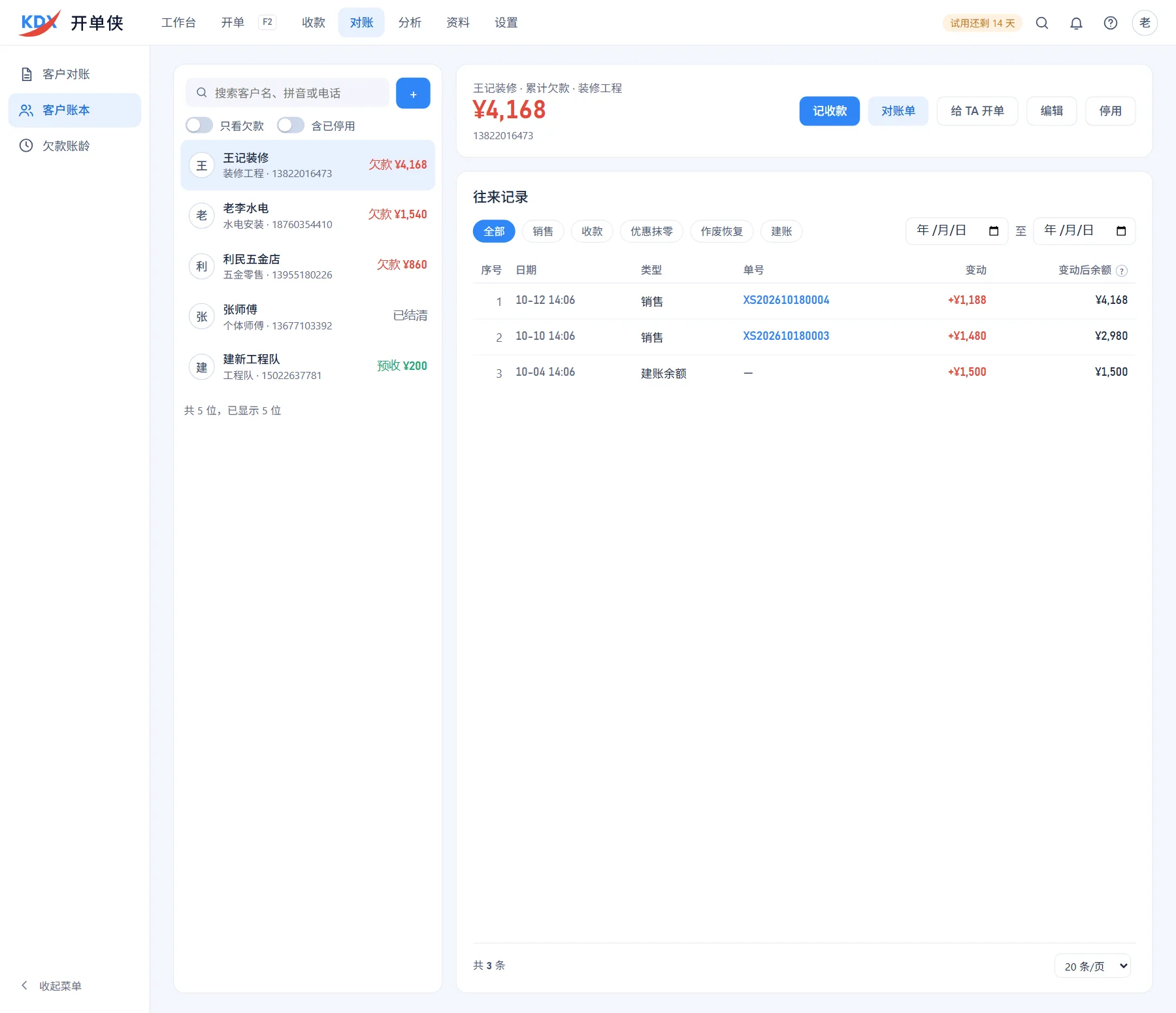The height and width of the screenshot is (1013, 1176).
Task: Click the 记收款 button
Action: 829,111
